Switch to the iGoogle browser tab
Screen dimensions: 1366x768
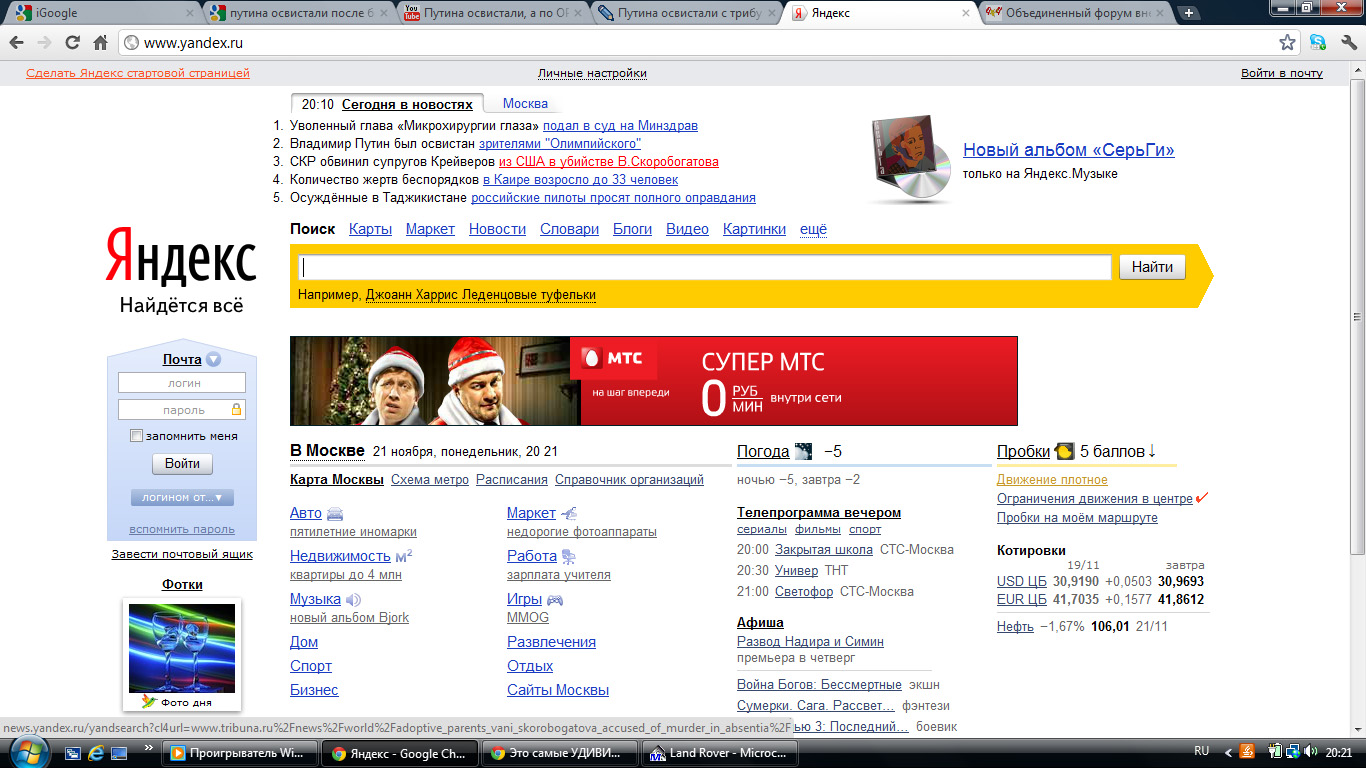point(100,13)
